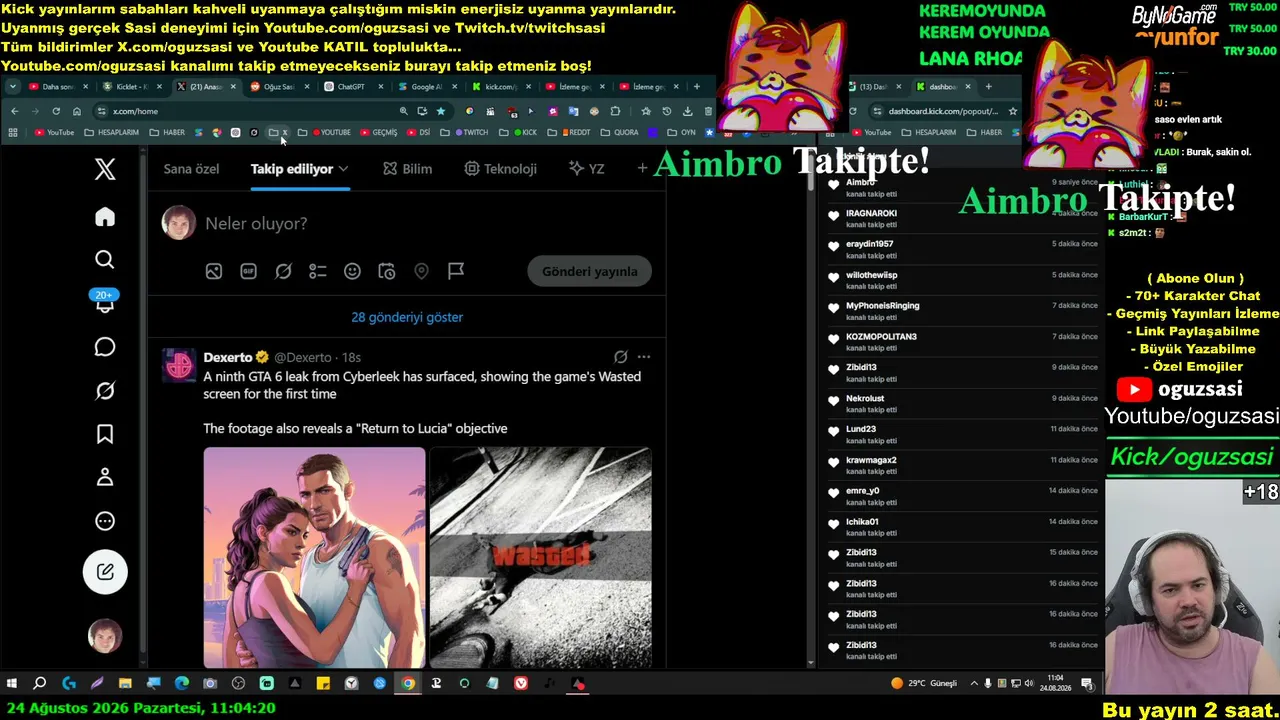This screenshot has width=1280, height=720.
Task: Open X notifications bell with 20+ badge
Action: point(105,302)
